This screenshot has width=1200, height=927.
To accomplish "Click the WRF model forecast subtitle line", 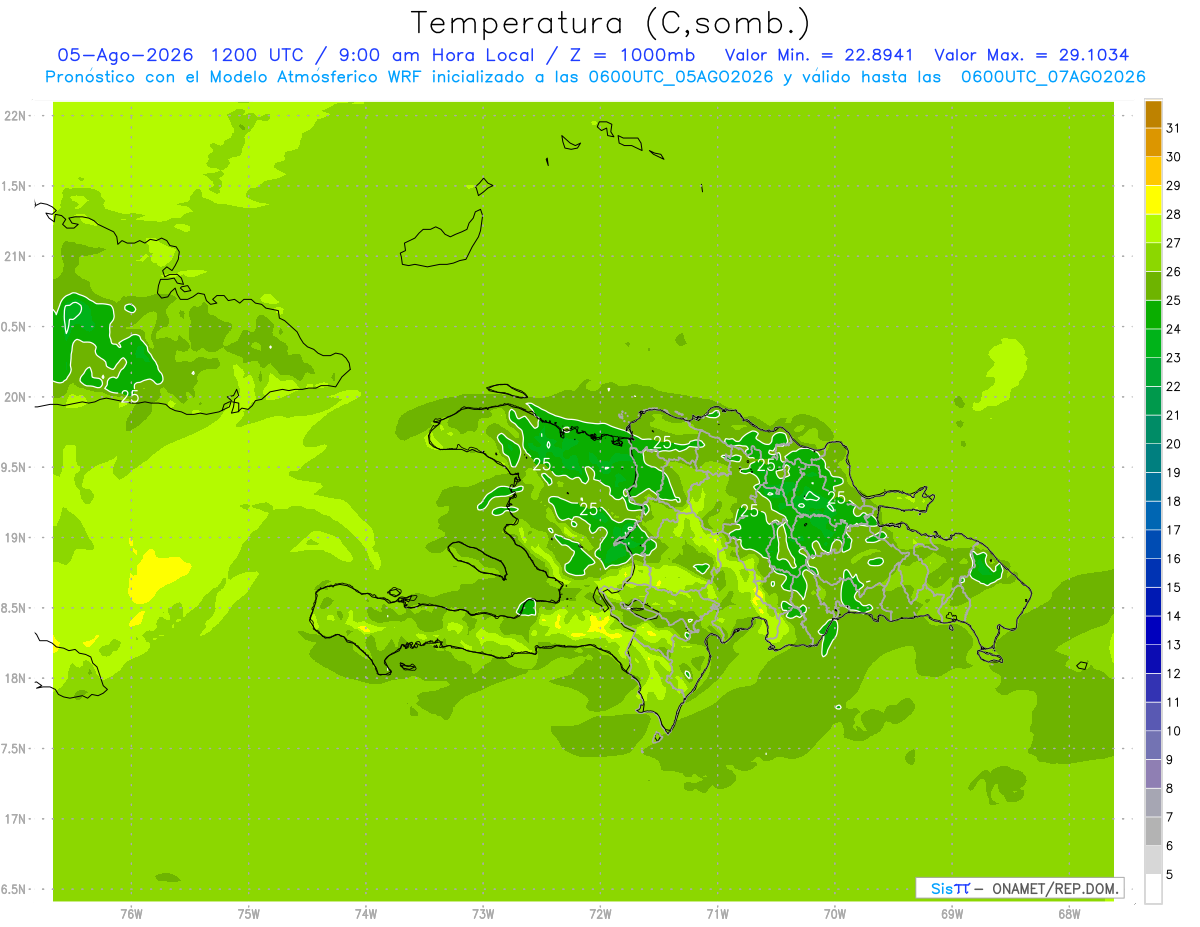I will (595, 77).
